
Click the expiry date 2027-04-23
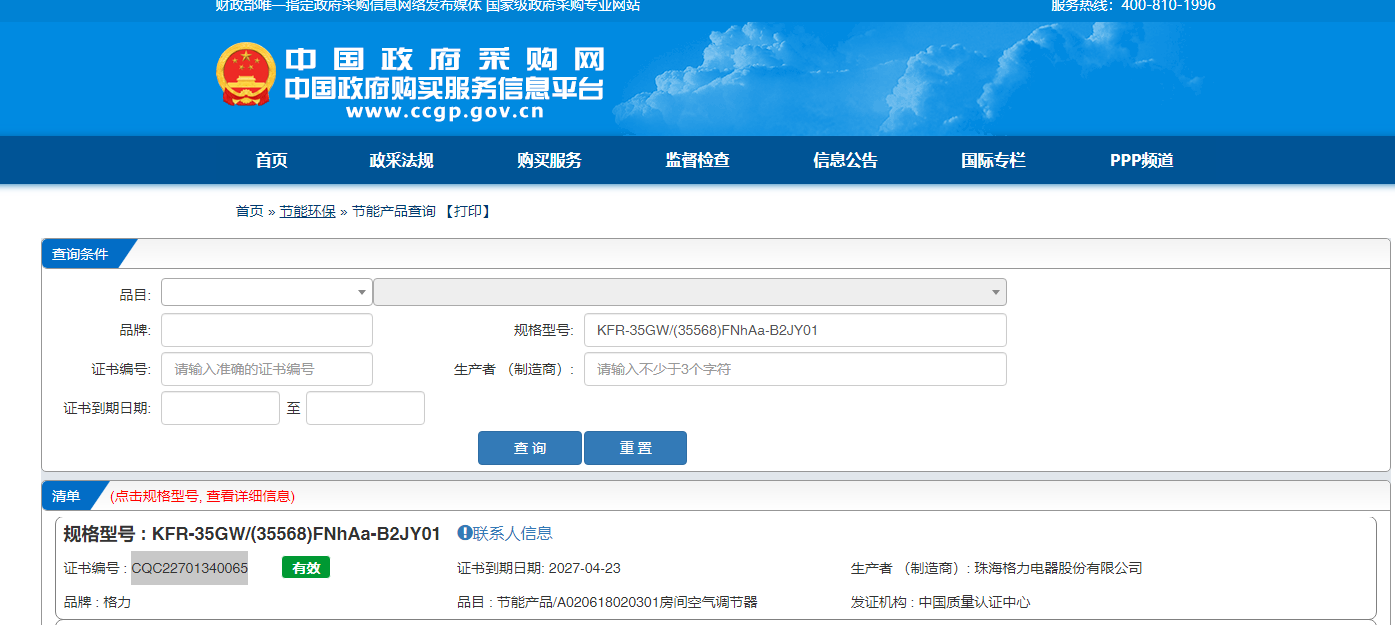tap(584, 568)
